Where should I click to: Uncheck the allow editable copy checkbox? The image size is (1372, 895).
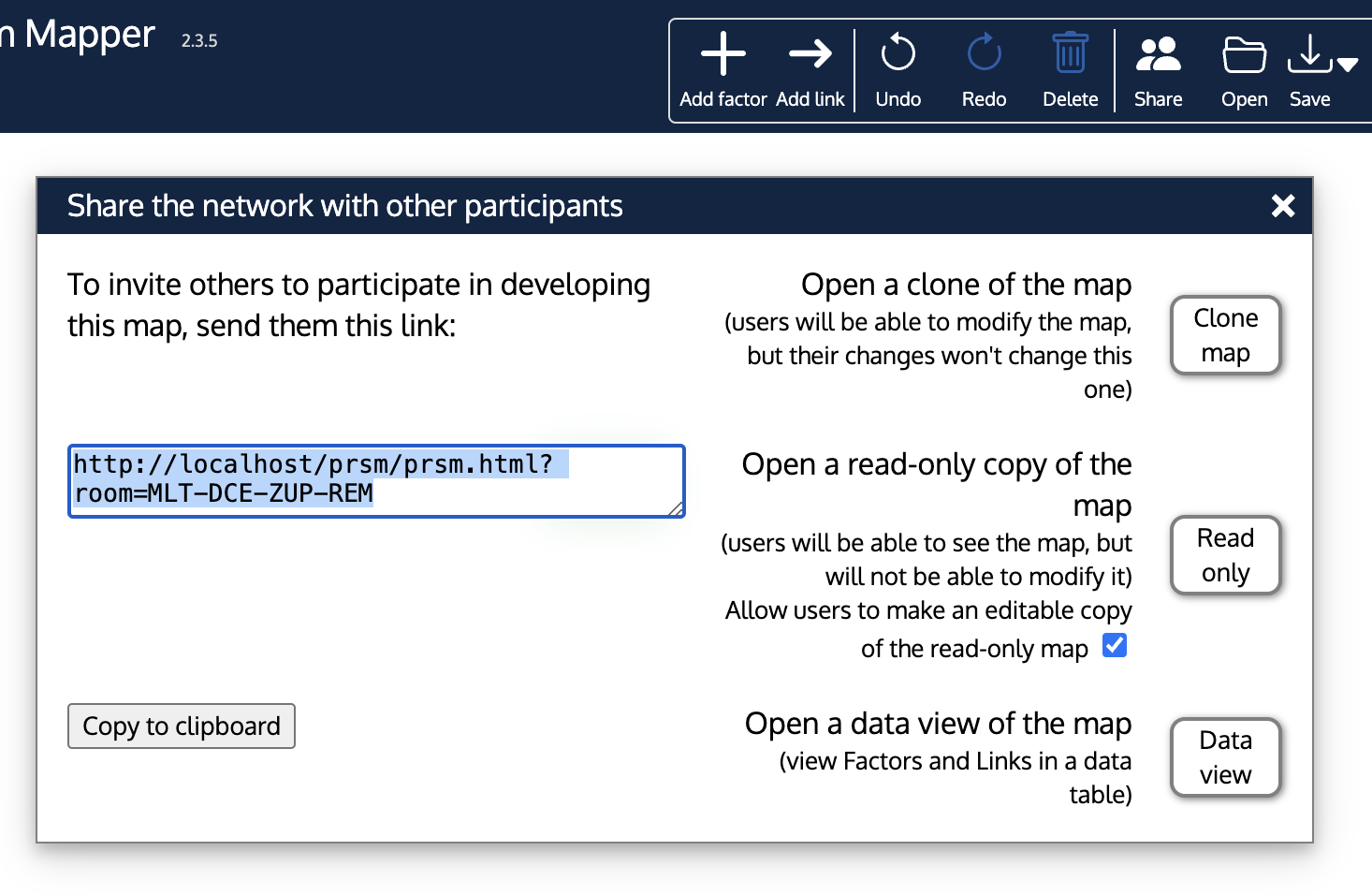point(1114,645)
